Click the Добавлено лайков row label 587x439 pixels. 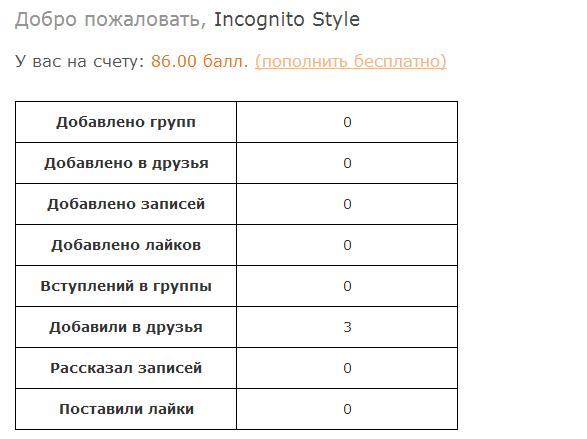click(x=126, y=245)
